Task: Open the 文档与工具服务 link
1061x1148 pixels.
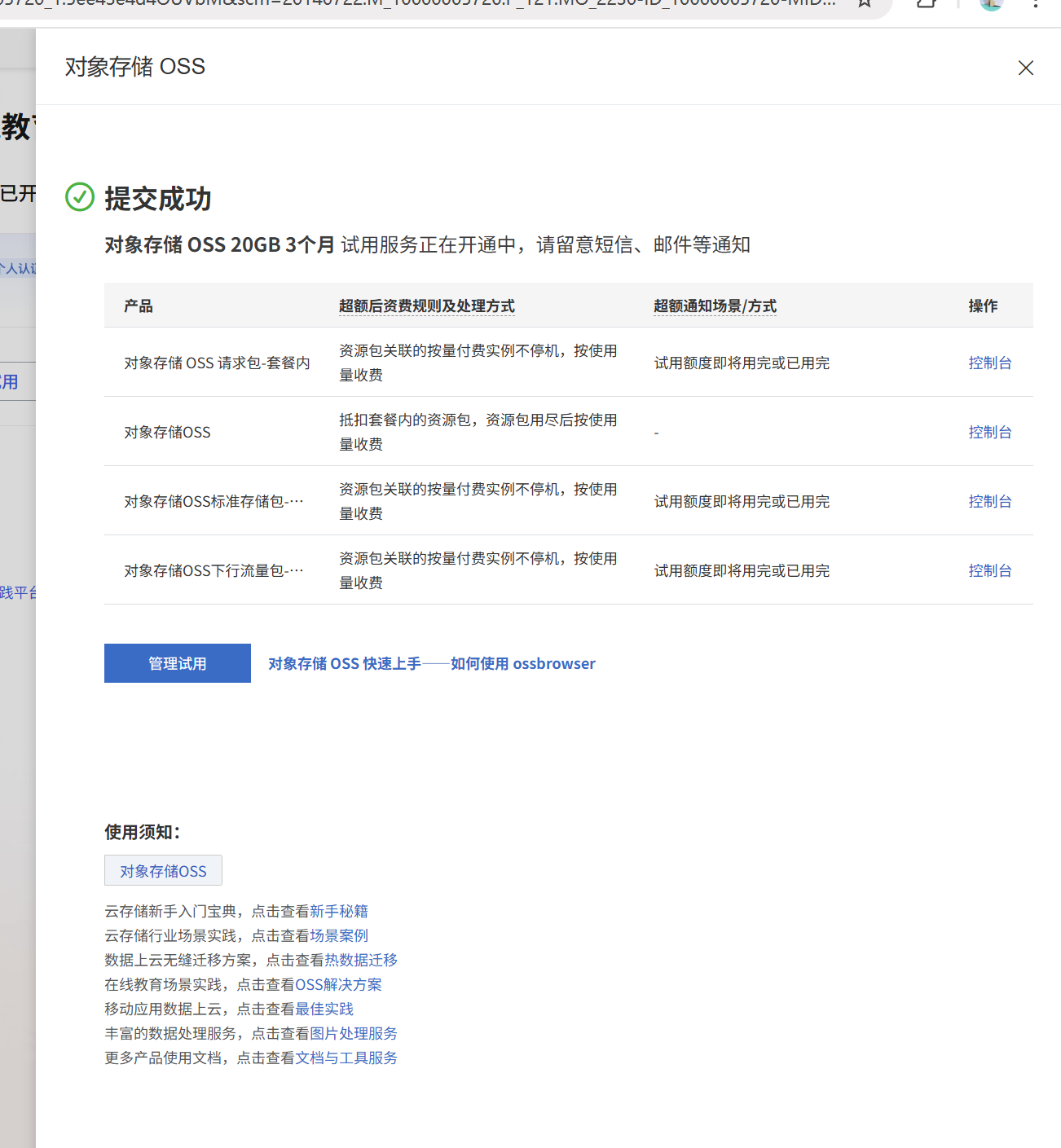Action: tap(346, 1058)
